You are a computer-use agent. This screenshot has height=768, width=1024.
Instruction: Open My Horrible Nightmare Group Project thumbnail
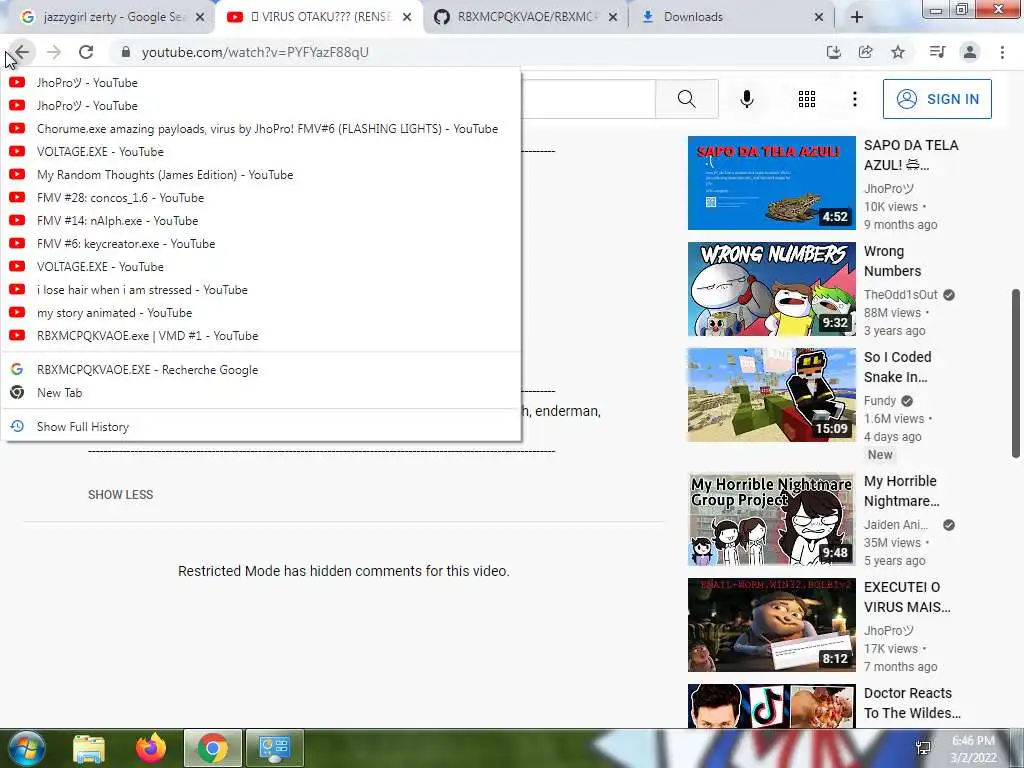(771, 519)
